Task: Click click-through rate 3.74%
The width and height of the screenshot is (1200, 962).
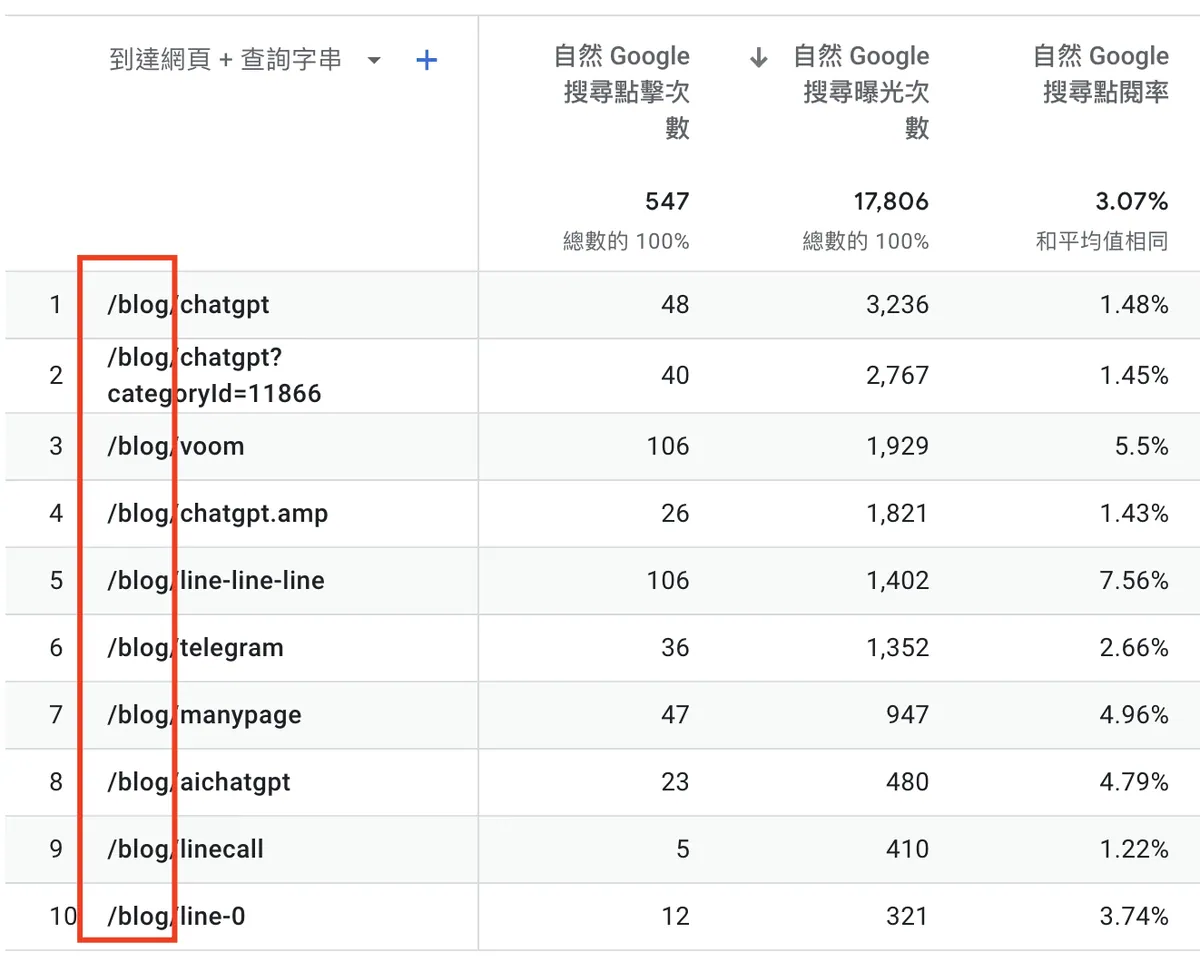Action: tap(1134, 916)
